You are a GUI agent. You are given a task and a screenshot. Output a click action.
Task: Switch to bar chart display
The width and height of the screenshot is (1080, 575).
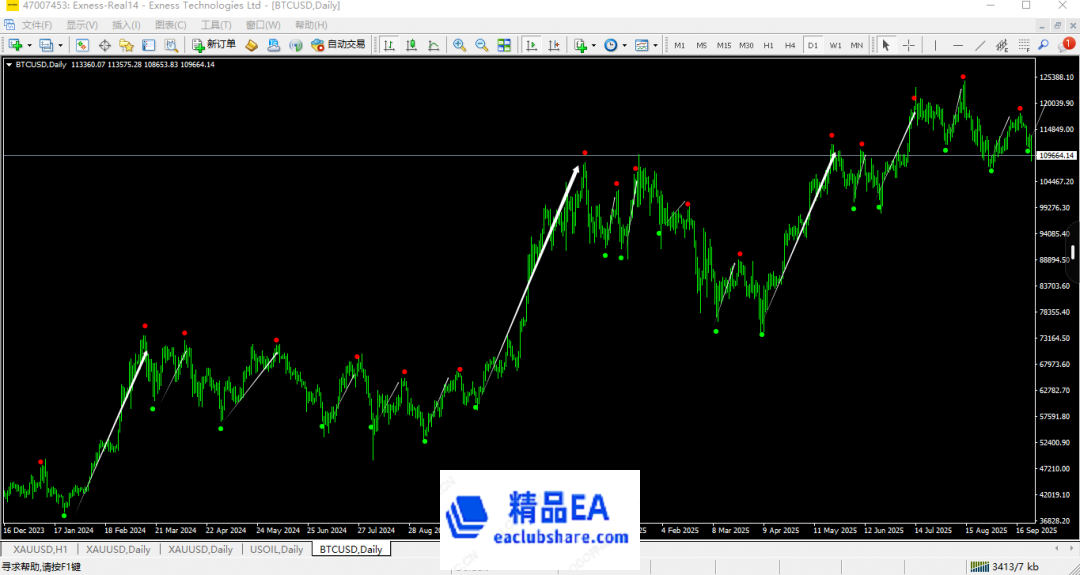coord(389,45)
